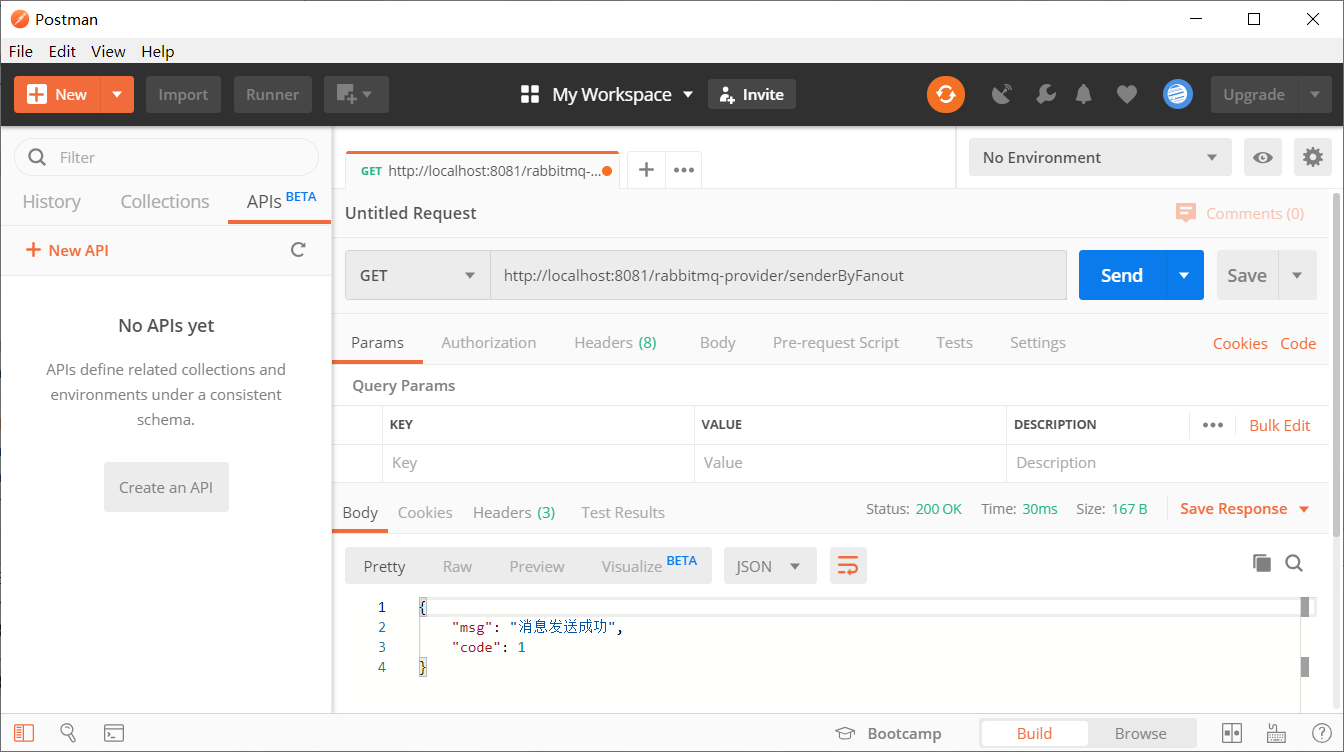Toggle line wrap in response

[848, 566]
